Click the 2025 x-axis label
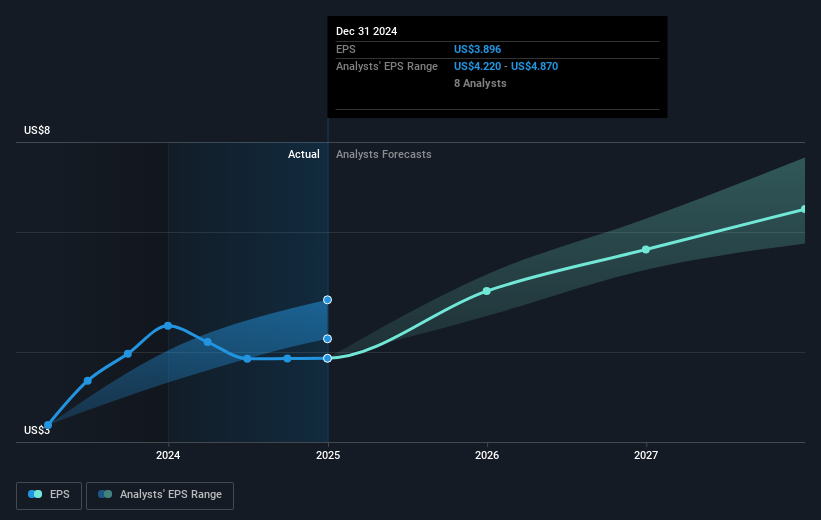This screenshot has width=821, height=520. pos(328,455)
